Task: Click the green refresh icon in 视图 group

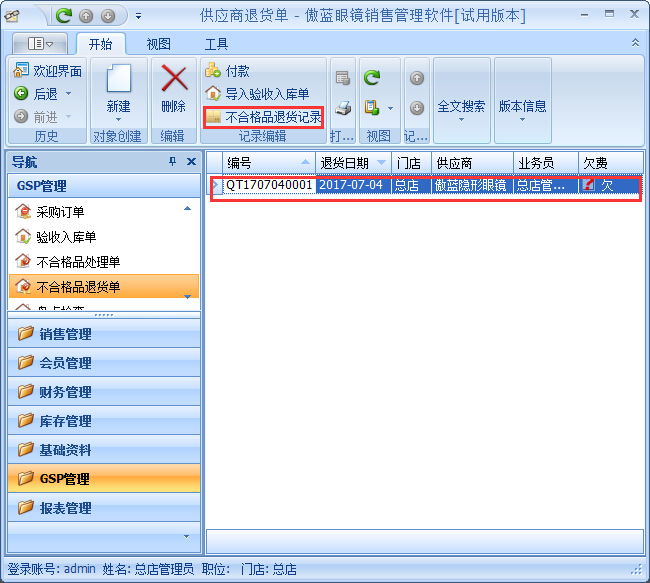Action: coord(372,78)
